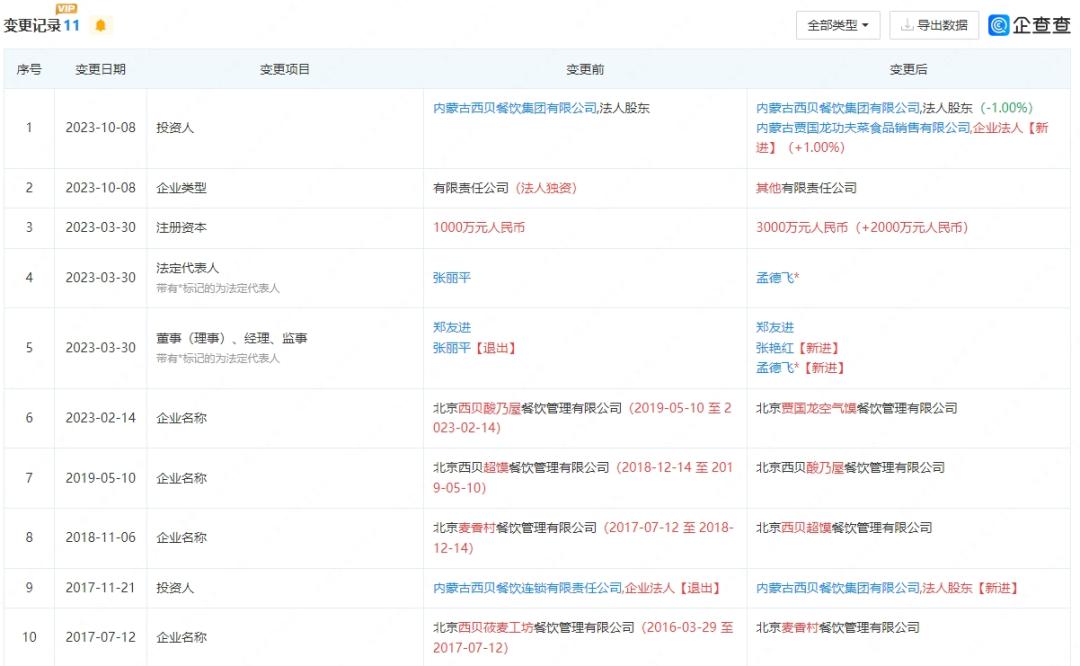Click the 变更后 column header
This screenshot has height=666, width=1080.
908,69
